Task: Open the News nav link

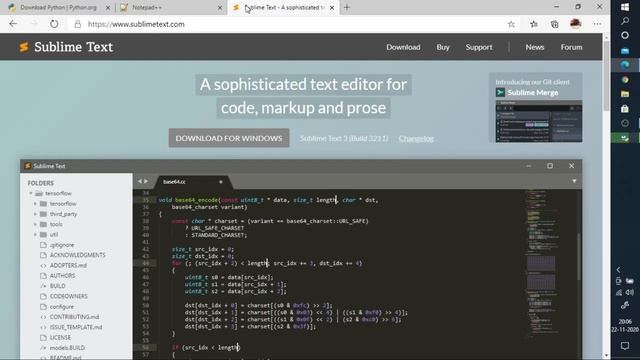Action: click(x=535, y=47)
